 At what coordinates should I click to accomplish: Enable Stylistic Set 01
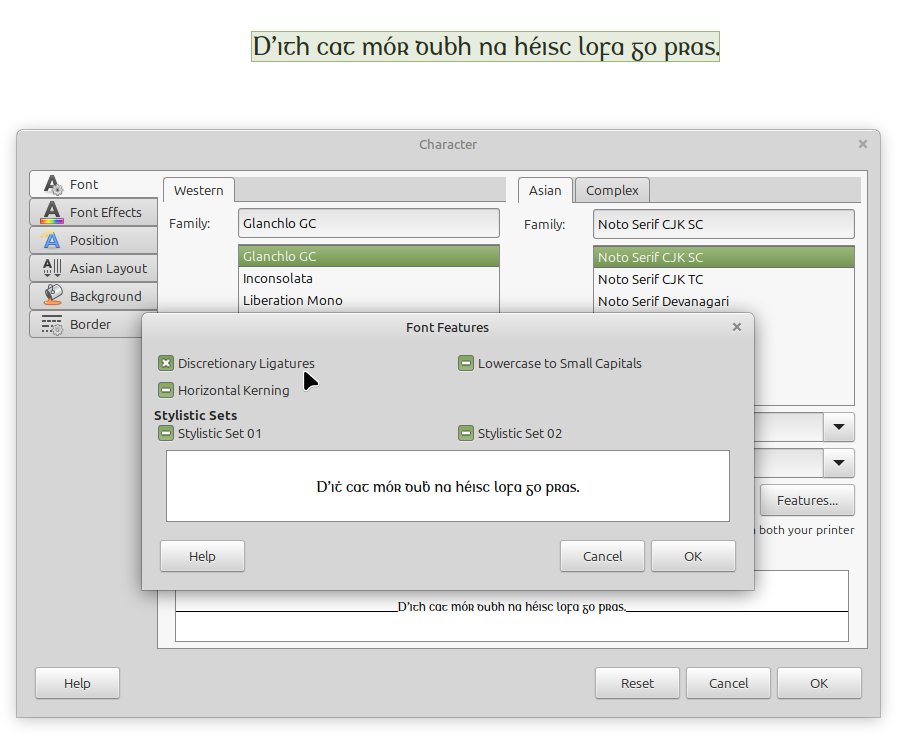point(166,433)
